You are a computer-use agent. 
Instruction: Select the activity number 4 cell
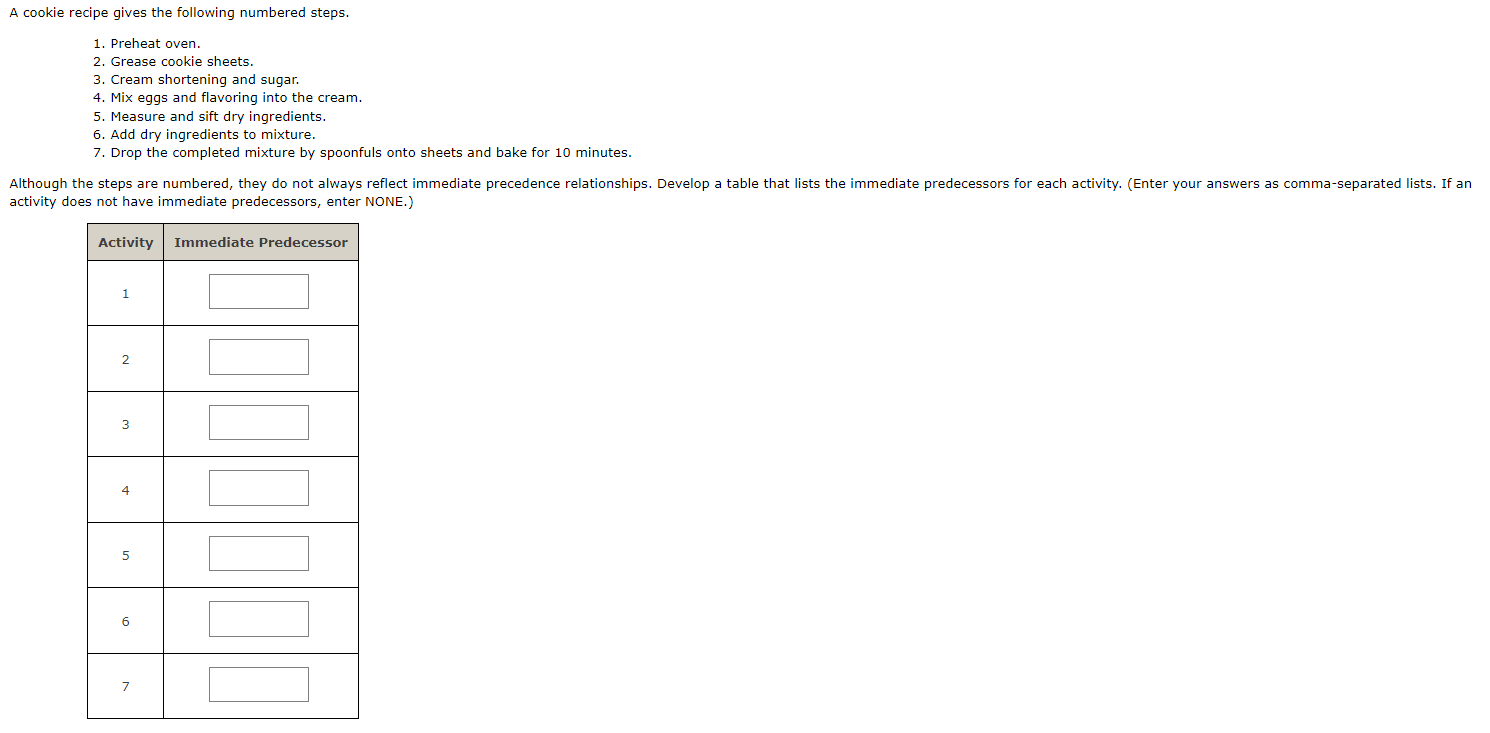coord(125,490)
